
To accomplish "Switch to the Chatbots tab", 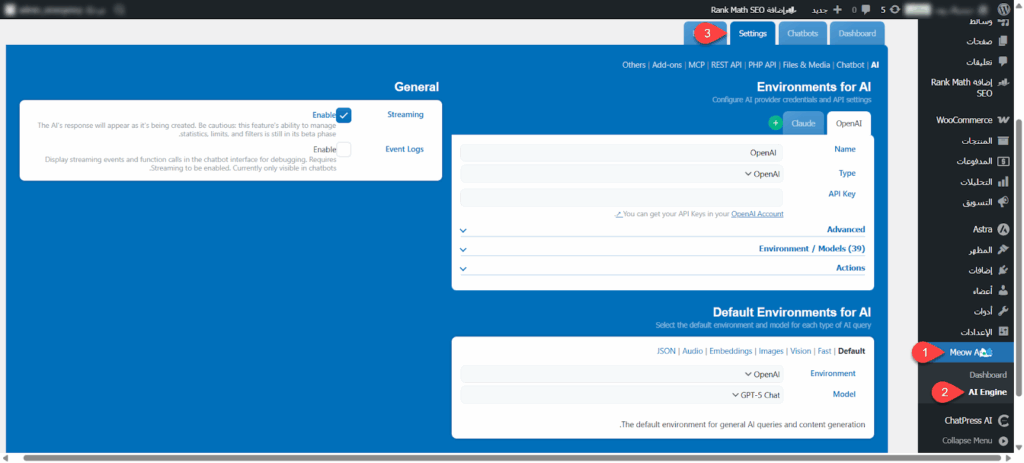I will pos(803,33).
